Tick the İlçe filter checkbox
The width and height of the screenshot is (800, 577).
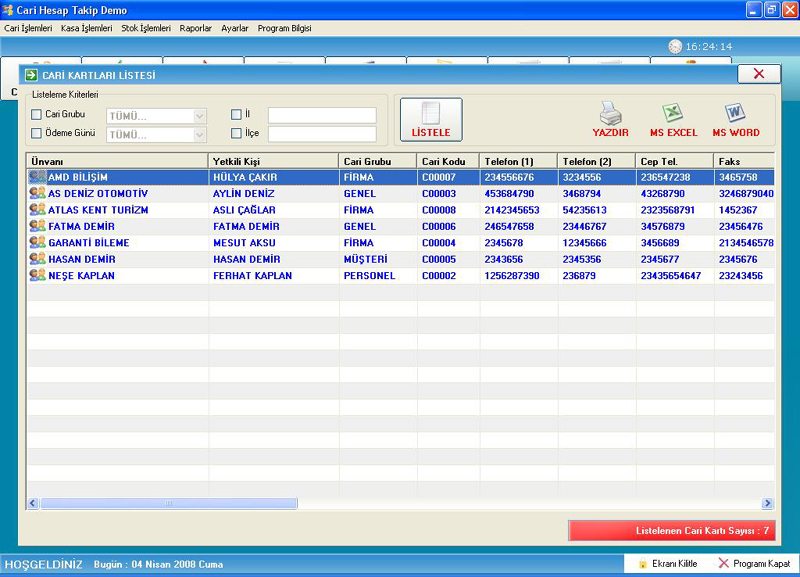pos(236,133)
